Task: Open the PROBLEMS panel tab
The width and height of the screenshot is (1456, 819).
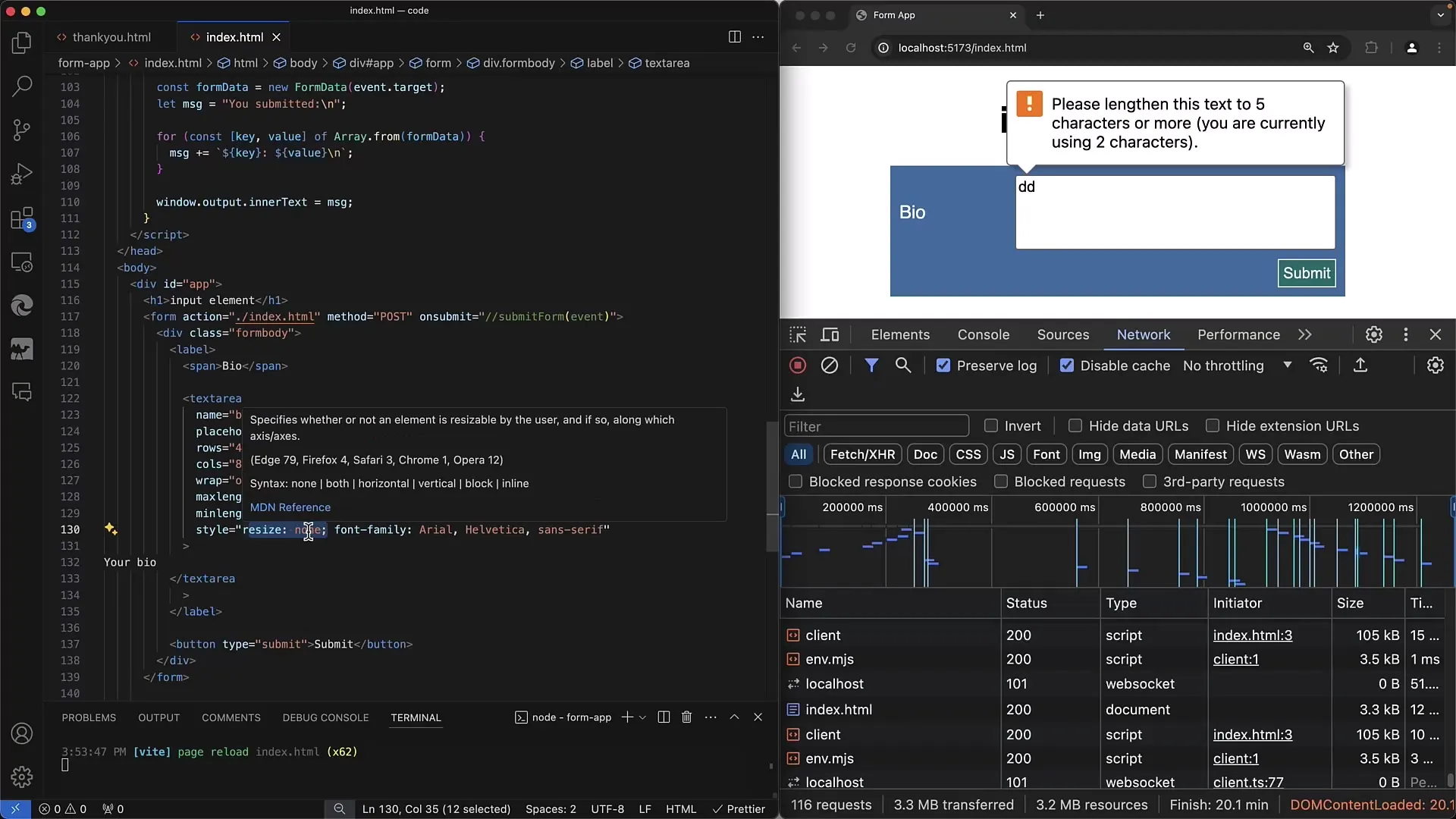Action: (89, 717)
